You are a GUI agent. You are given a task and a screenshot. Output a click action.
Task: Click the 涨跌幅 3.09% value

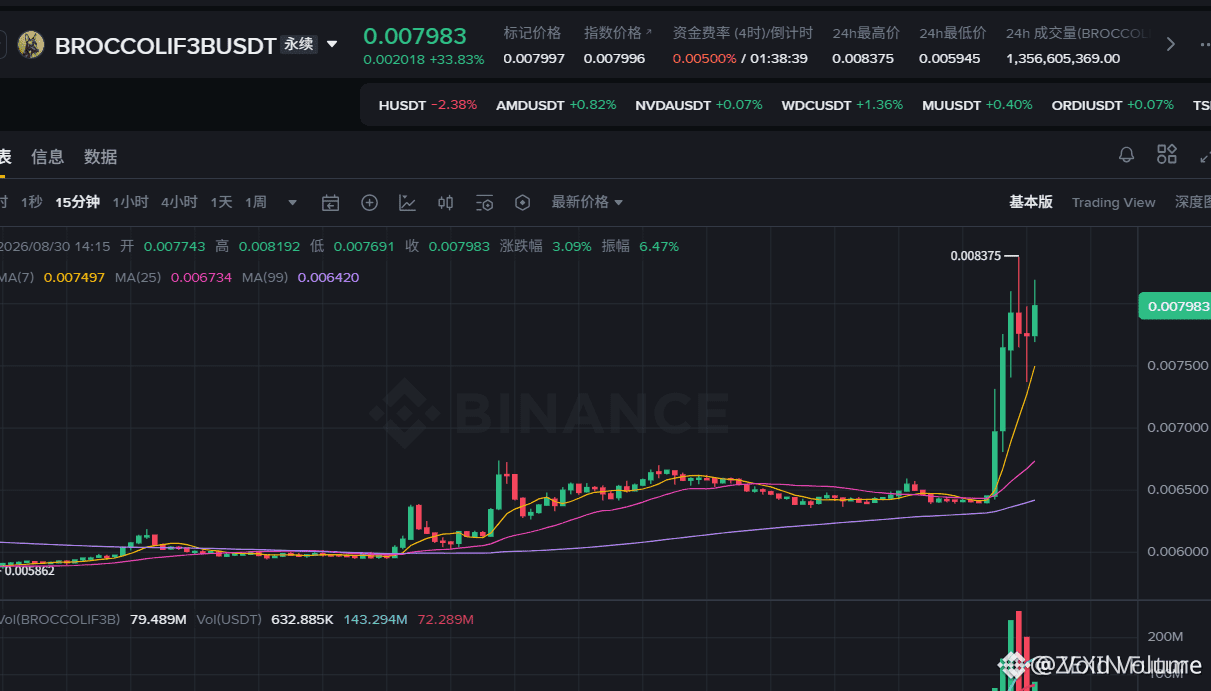pos(571,246)
